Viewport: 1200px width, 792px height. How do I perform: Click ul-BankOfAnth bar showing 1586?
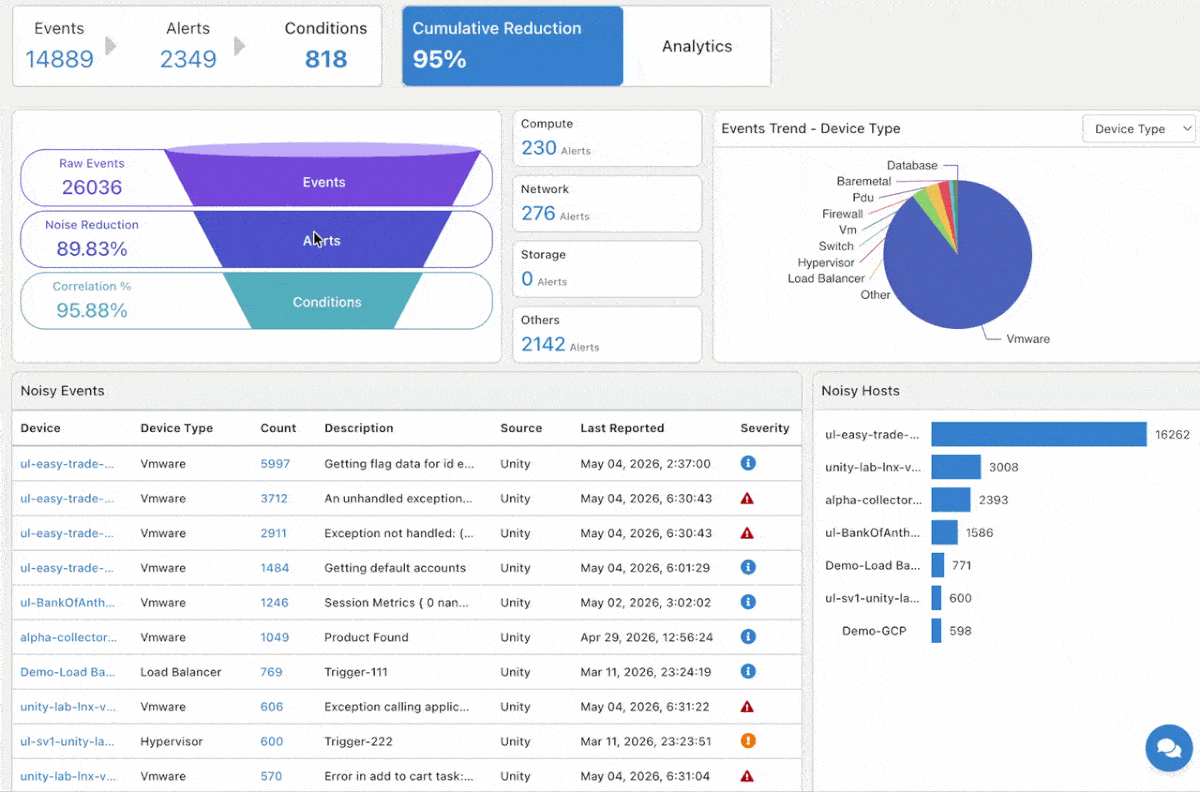coord(944,532)
